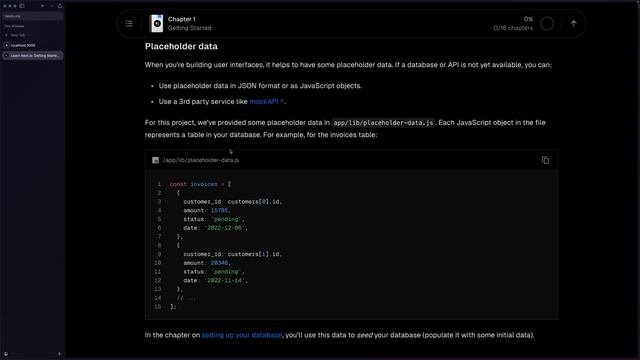640x360 pixels.
Task: Click customers[0].id in the code
Action: click(x=254, y=202)
